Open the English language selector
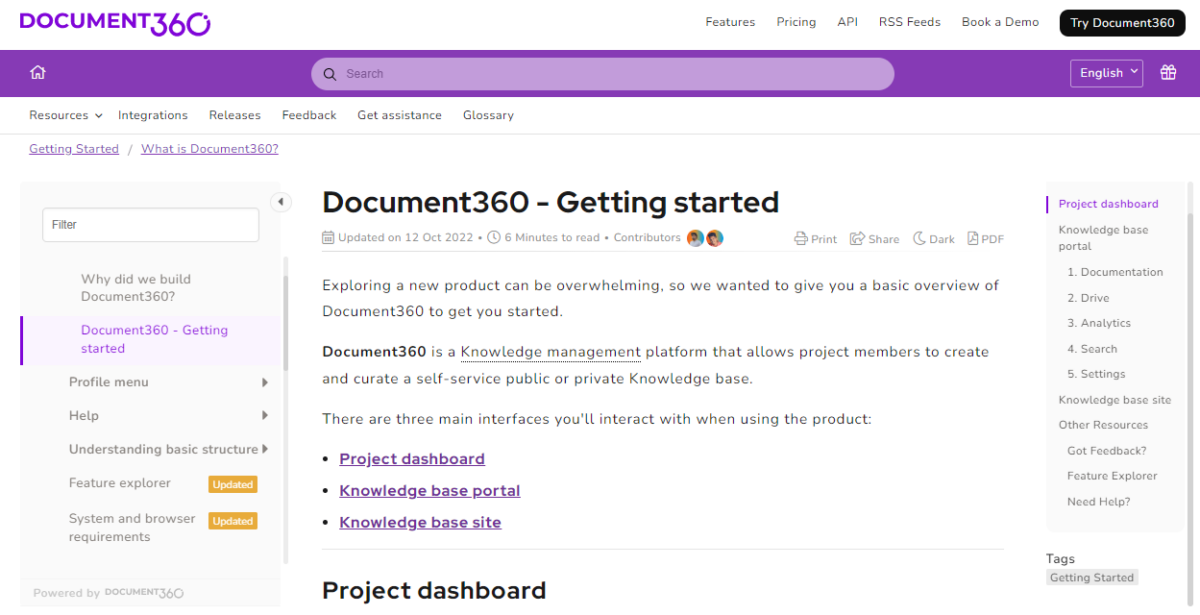Screen dimensions: 1200x615 tap(1106, 72)
